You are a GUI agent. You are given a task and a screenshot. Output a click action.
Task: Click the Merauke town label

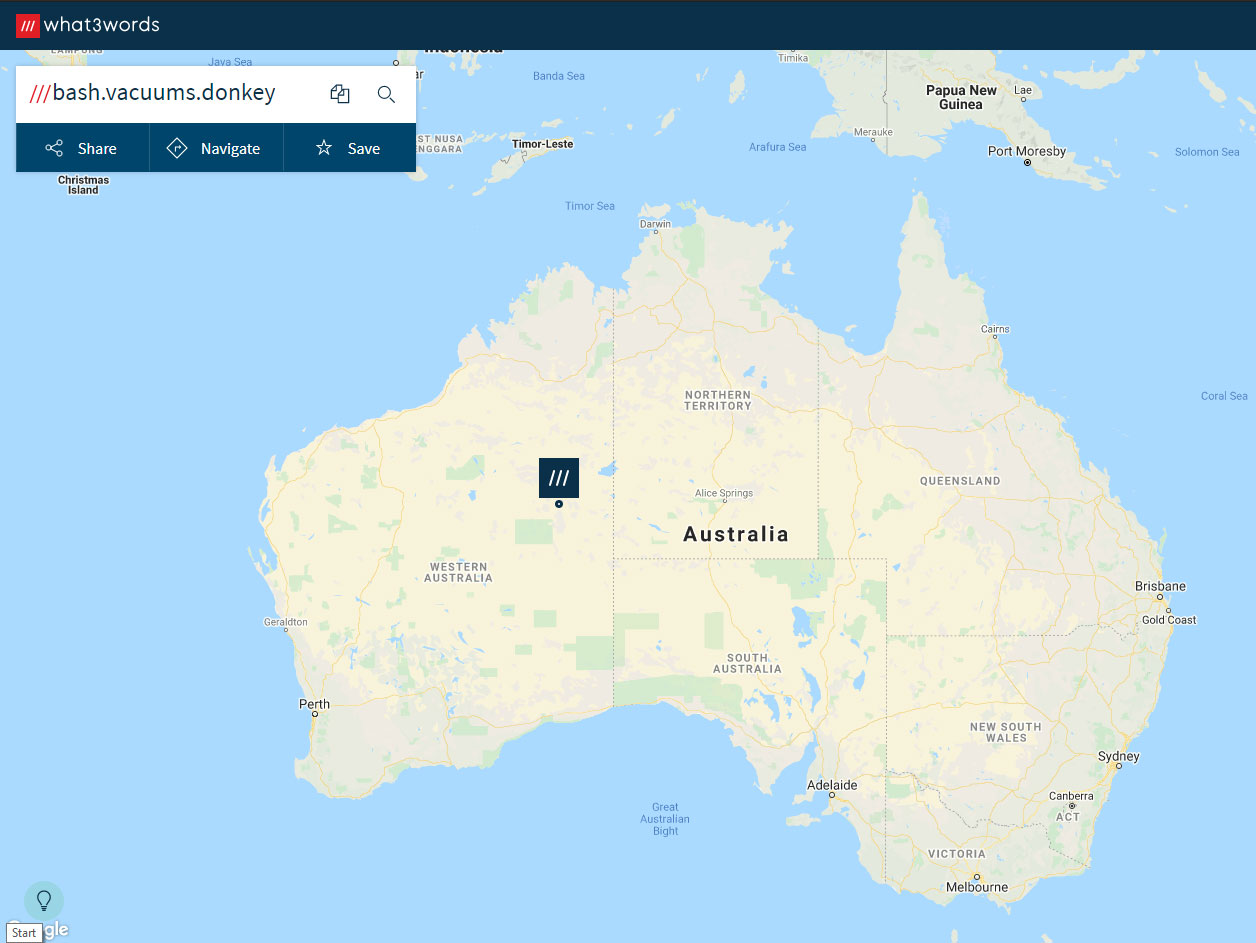873,132
